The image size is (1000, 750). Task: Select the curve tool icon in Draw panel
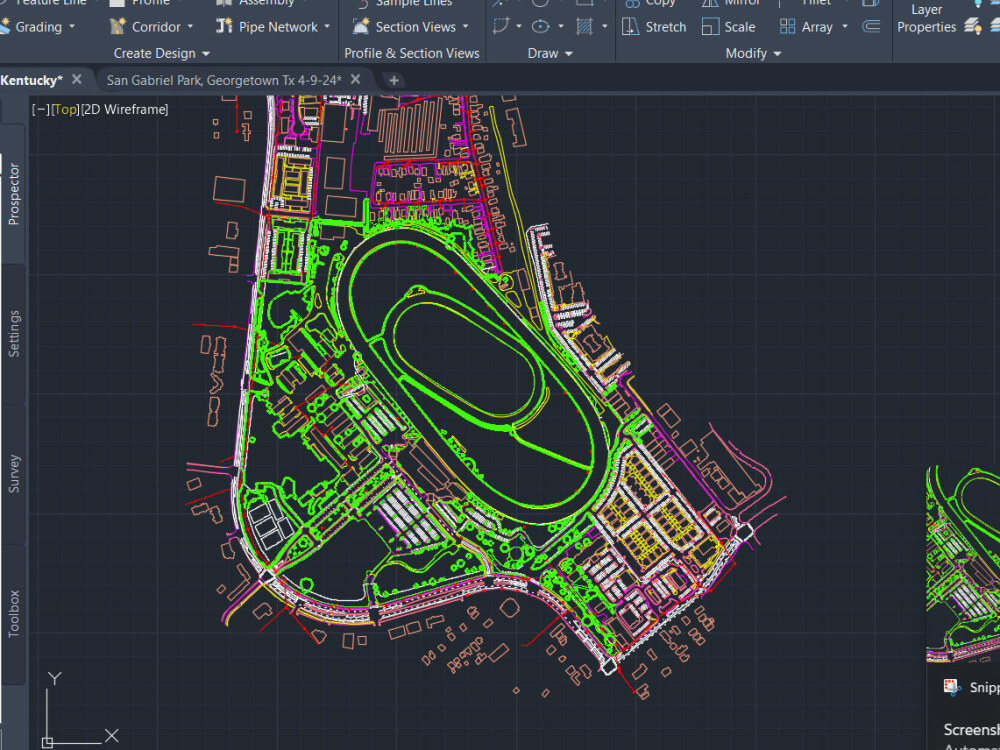coord(501,26)
